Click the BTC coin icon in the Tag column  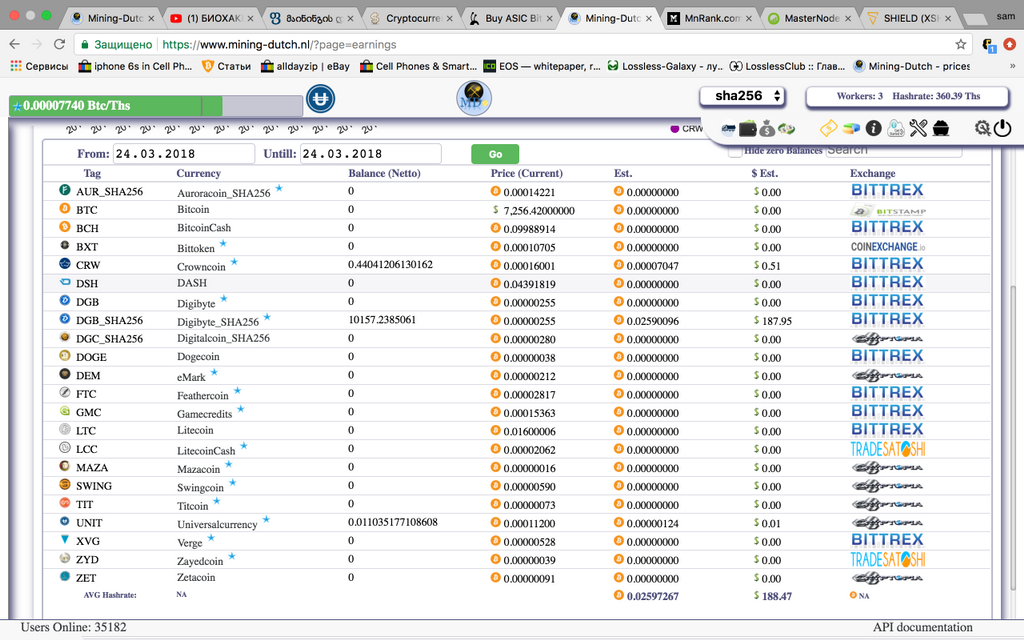pyautogui.click(x=65, y=208)
